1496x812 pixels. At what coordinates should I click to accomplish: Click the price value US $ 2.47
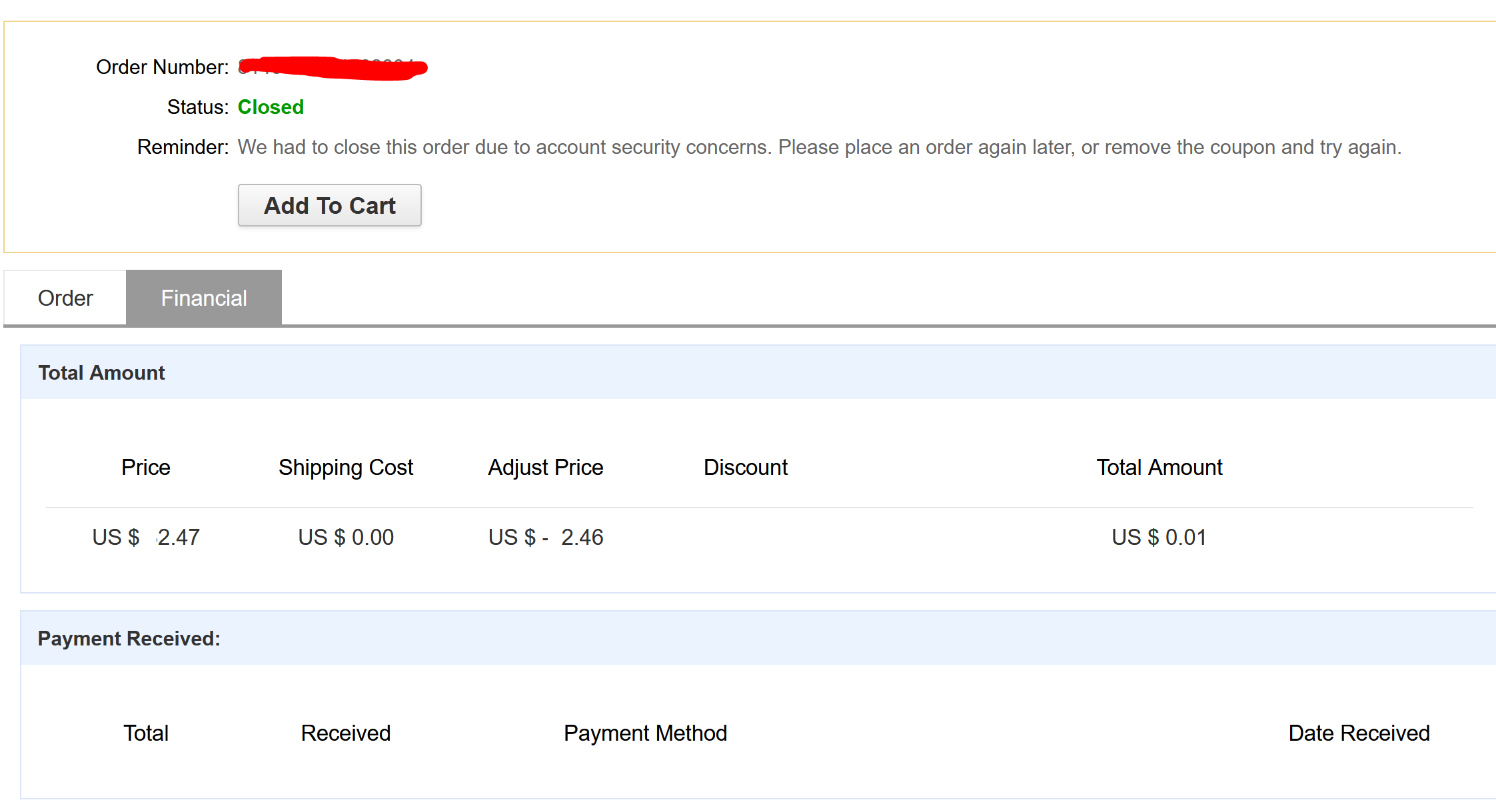146,537
